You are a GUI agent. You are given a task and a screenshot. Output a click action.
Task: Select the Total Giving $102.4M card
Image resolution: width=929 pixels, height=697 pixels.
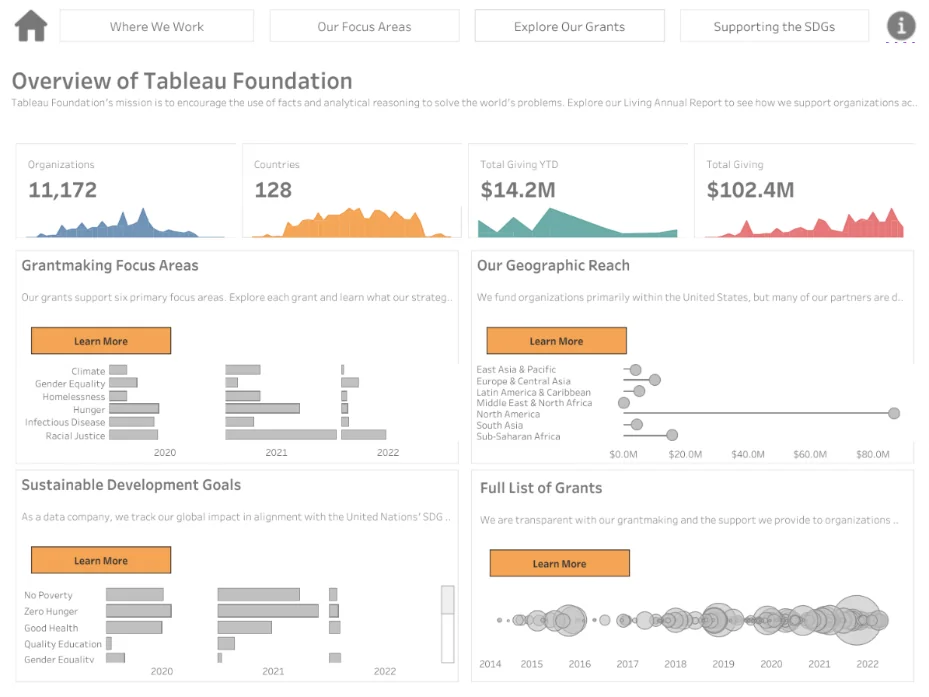(x=804, y=191)
